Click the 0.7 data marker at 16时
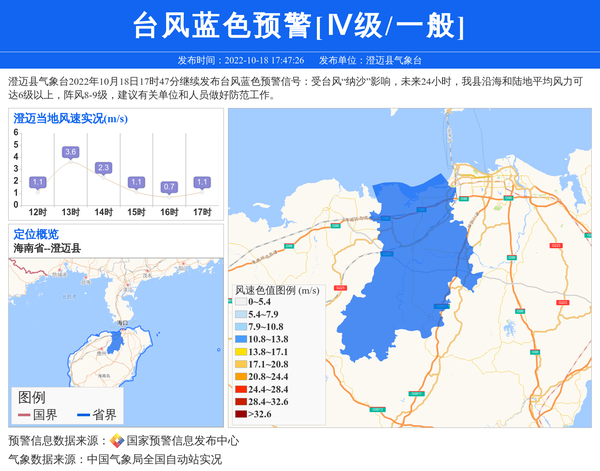The width and height of the screenshot is (600, 471). click(x=169, y=187)
